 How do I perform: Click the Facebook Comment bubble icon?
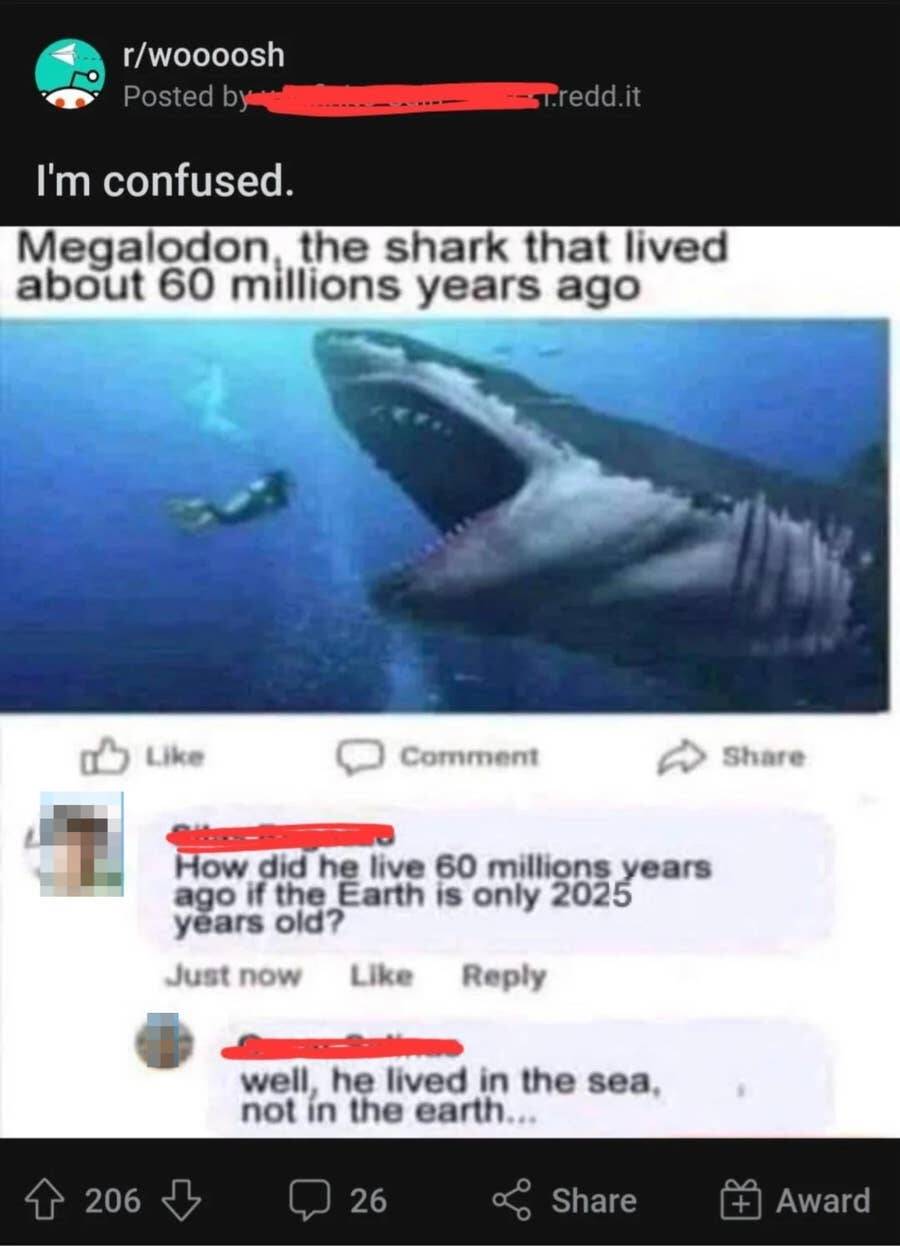pos(353,758)
